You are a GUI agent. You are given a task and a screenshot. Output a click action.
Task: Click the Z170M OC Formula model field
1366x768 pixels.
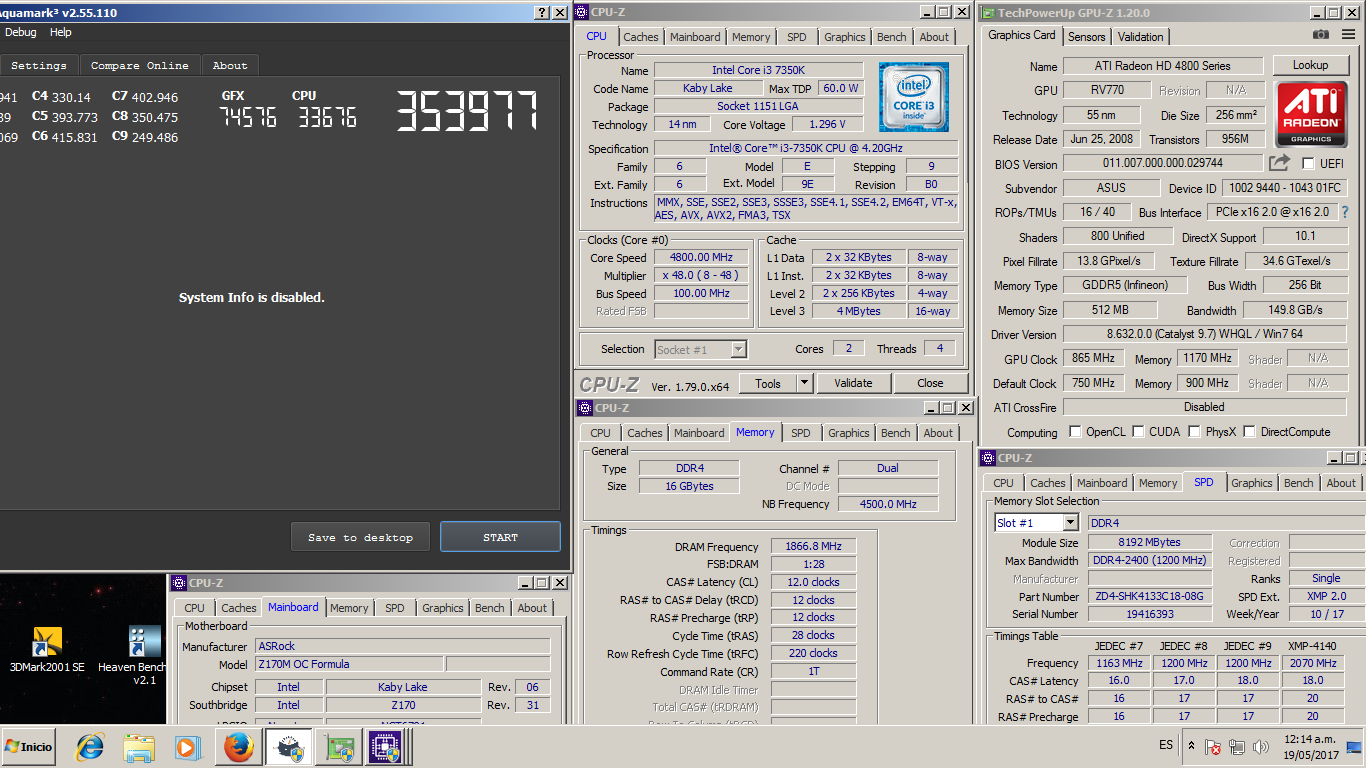coord(349,664)
